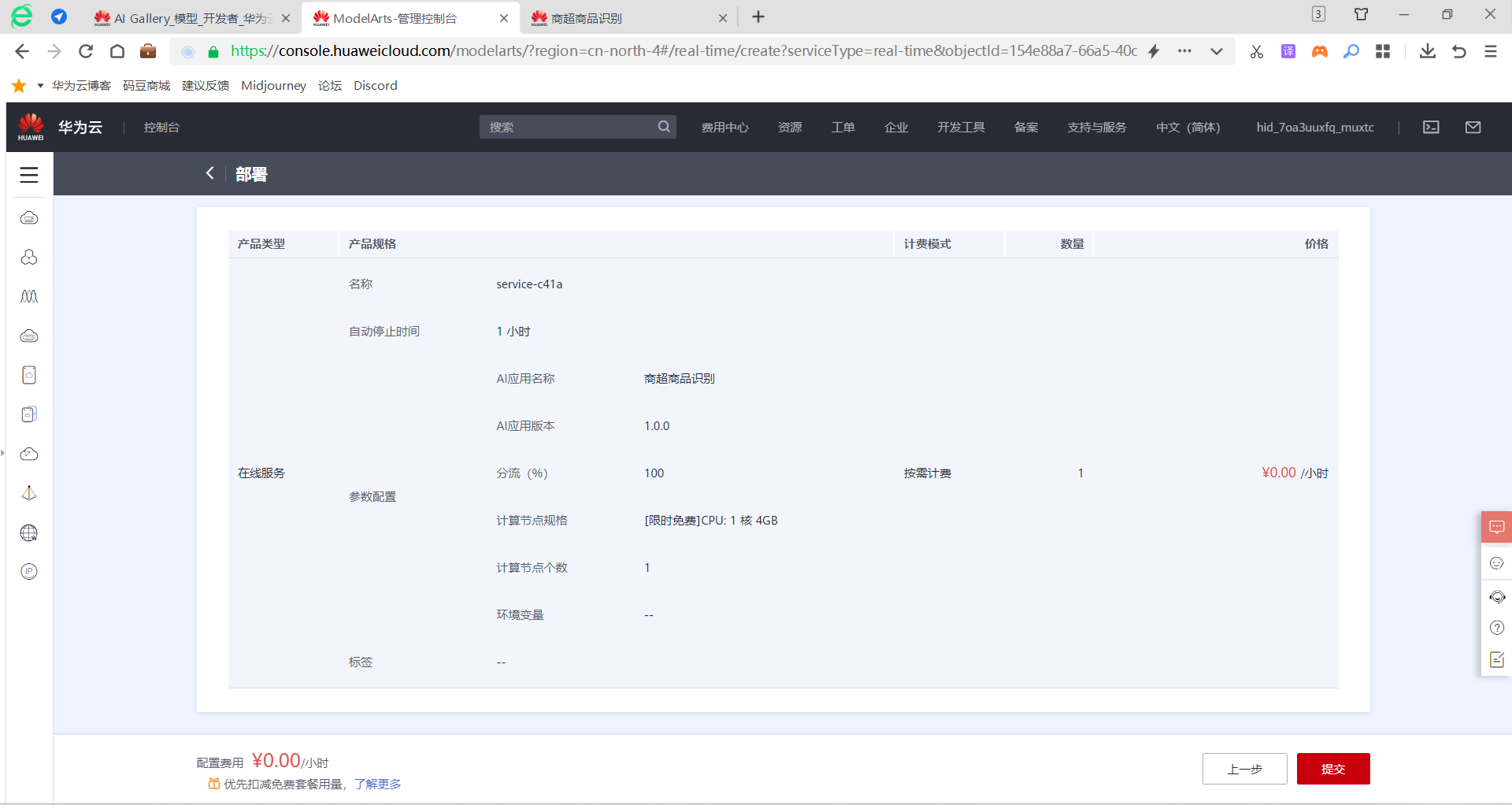Click the 在线服务 product type cell
Screen dimensions: 1512x805
(x=261, y=473)
